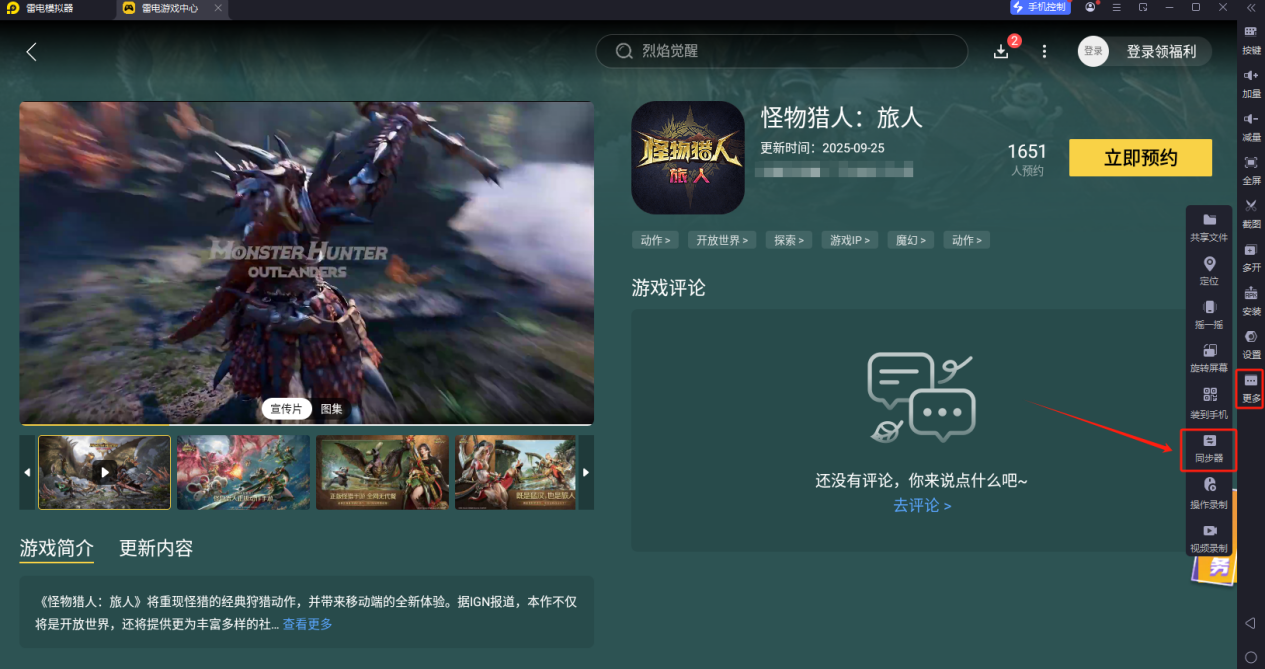Open 游戏IP tag

pyautogui.click(x=849, y=240)
